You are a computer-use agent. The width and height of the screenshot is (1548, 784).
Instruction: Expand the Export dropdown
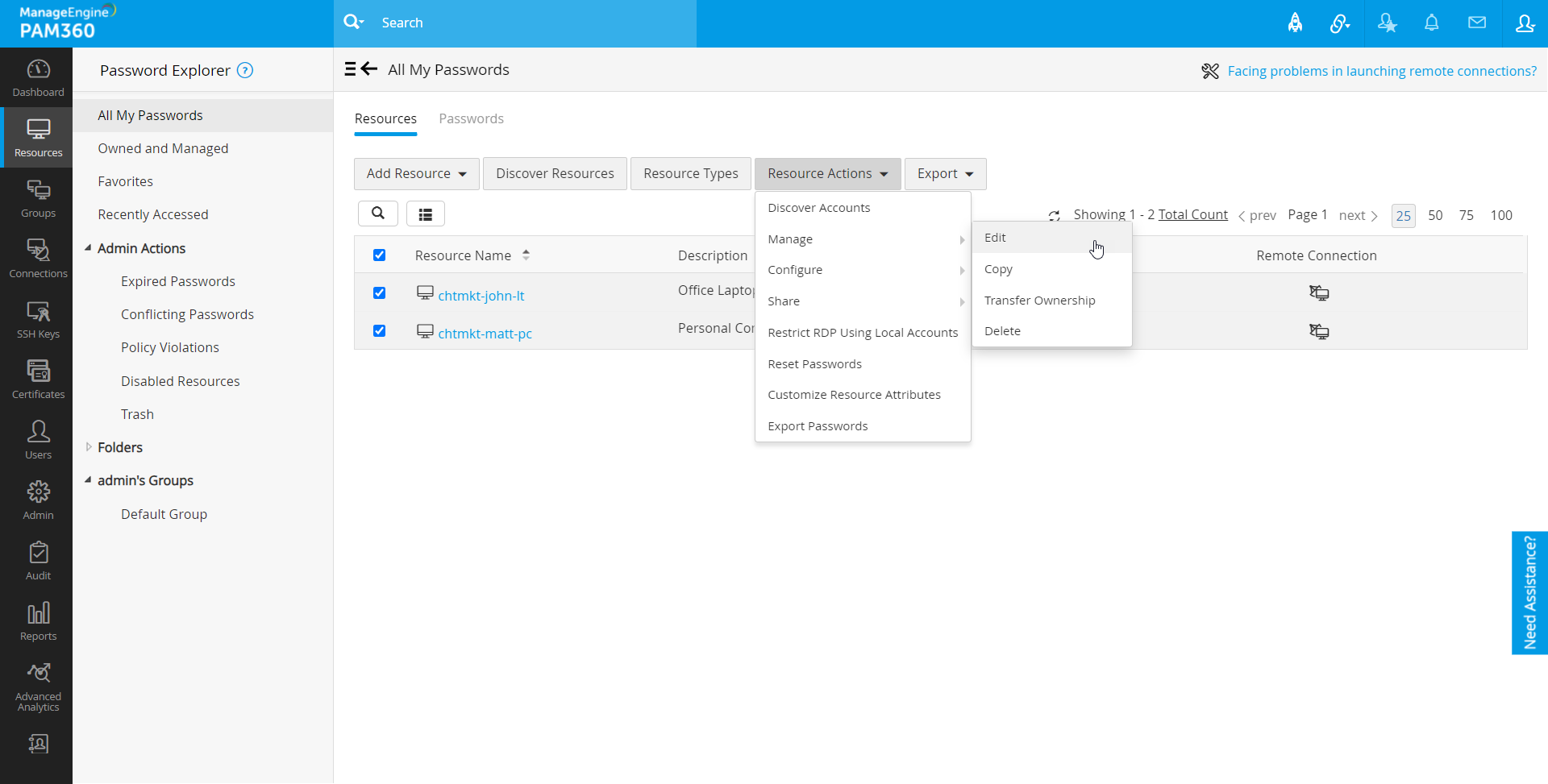pos(945,174)
